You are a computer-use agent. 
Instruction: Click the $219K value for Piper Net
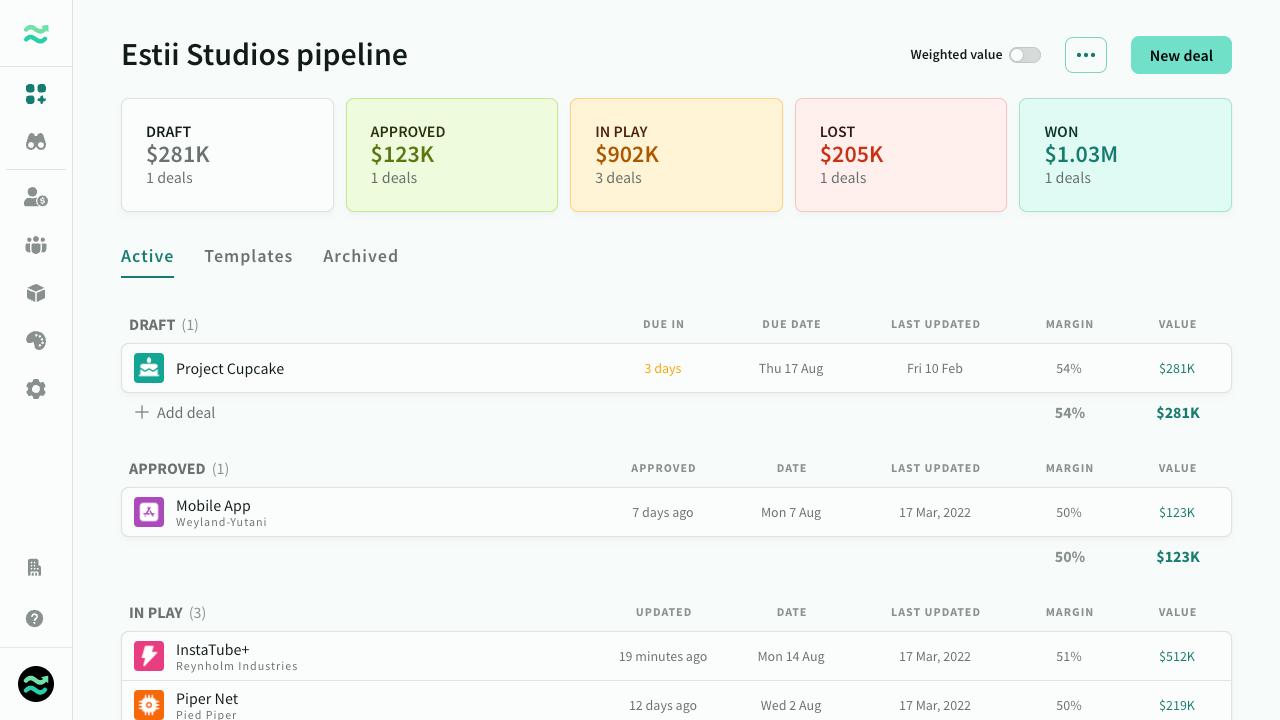(x=1177, y=705)
